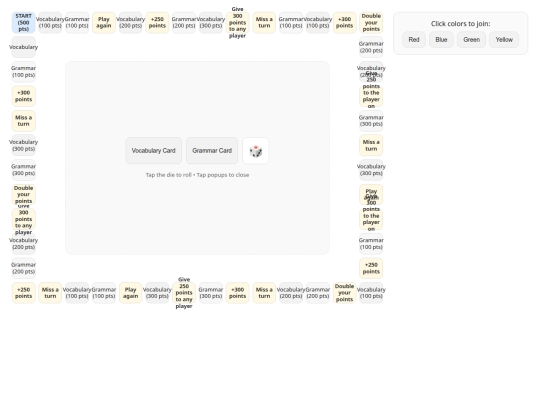This screenshot has height=405, width=540.
Task: Join the game as Blue
Action: 441,40
